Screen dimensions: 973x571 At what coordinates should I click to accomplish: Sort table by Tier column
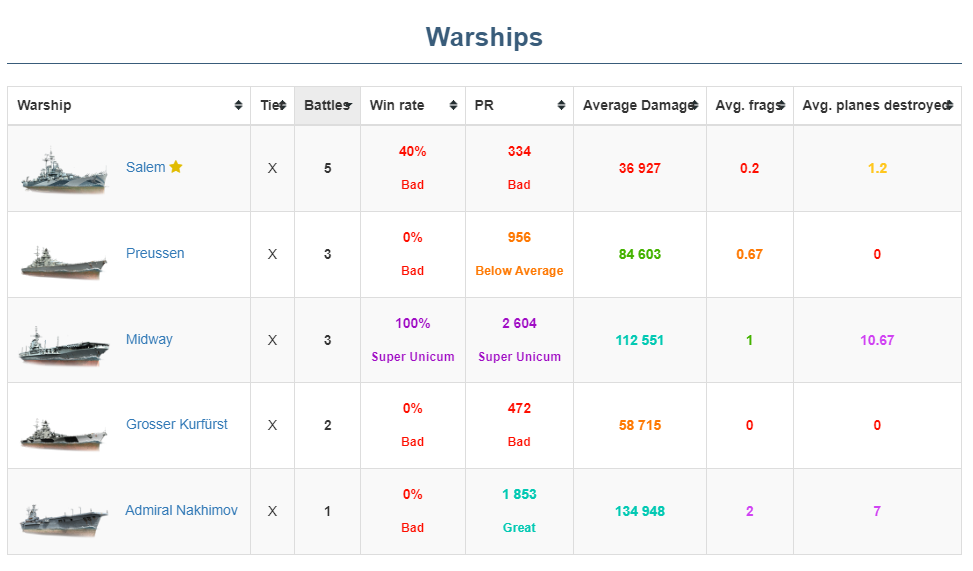pyautogui.click(x=272, y=106)
